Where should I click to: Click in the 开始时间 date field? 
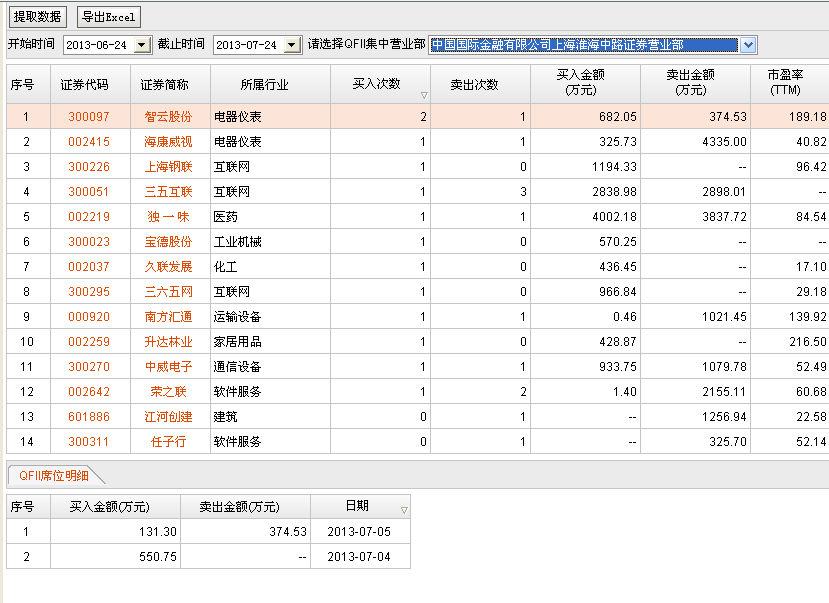tap(97, 45)
